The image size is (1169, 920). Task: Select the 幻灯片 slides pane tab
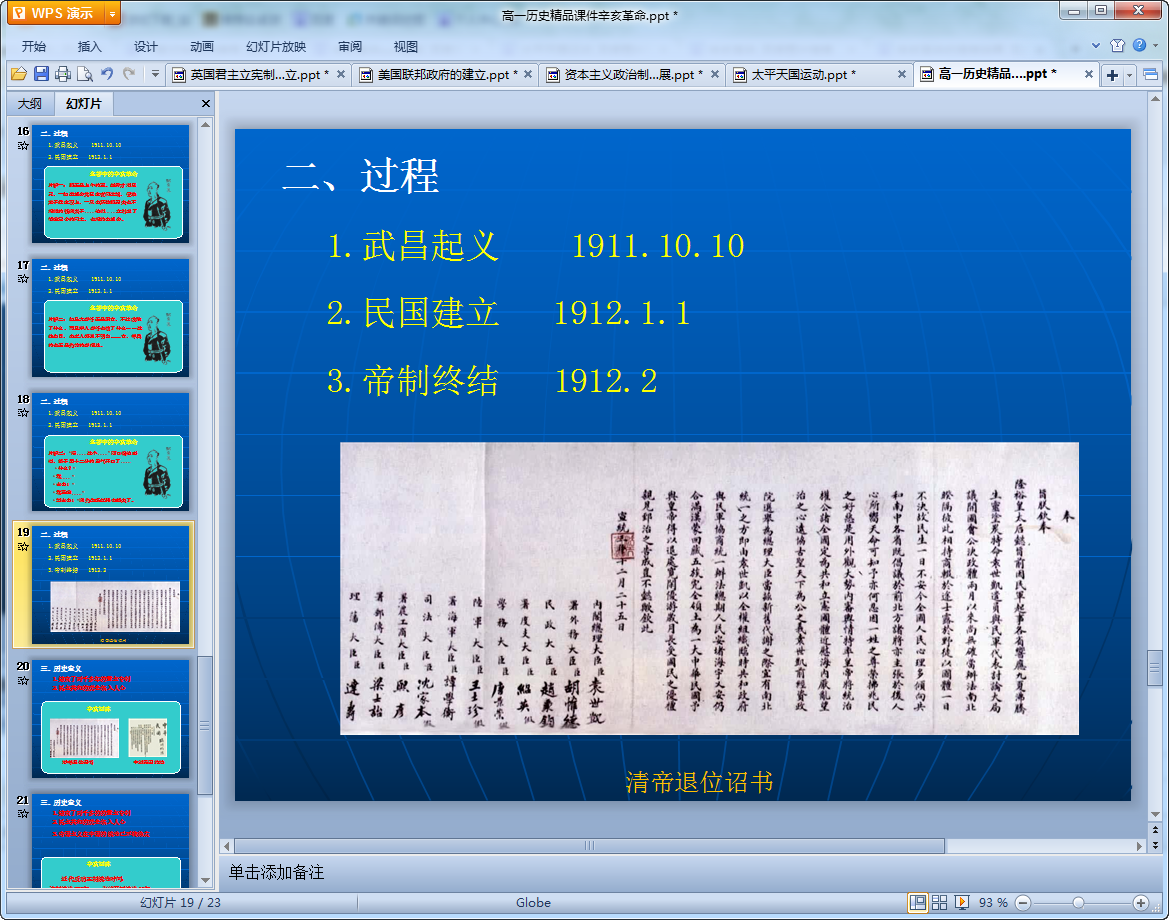(x=83, y=104)
